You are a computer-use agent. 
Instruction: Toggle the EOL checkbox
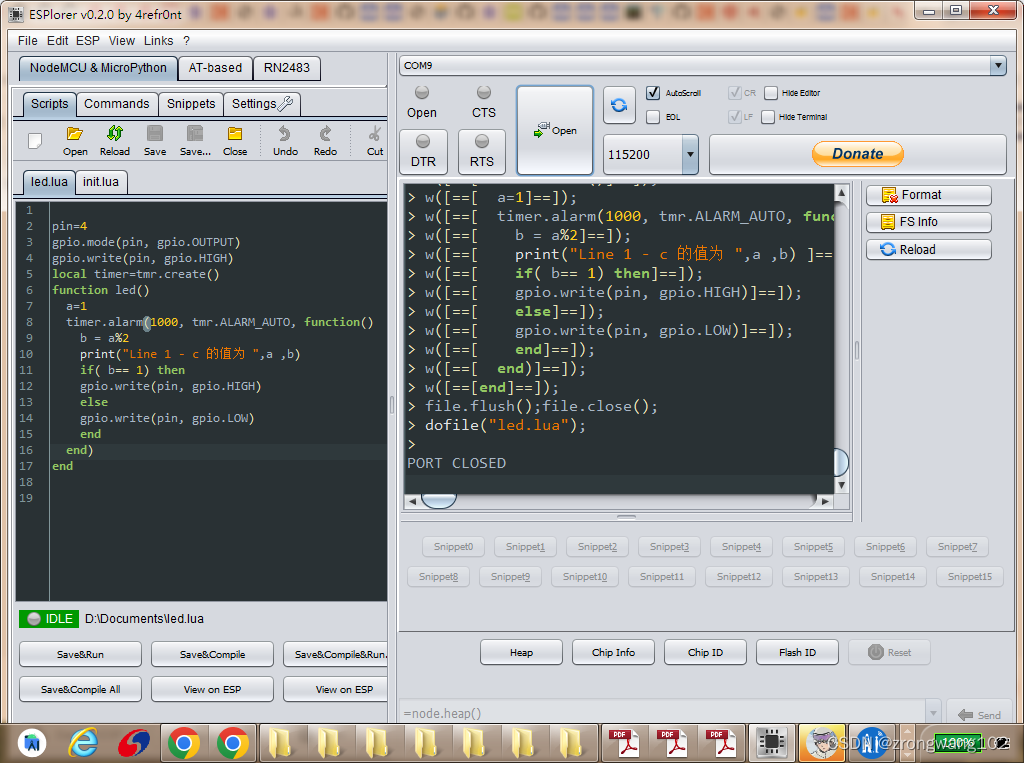tap(653, 117)
